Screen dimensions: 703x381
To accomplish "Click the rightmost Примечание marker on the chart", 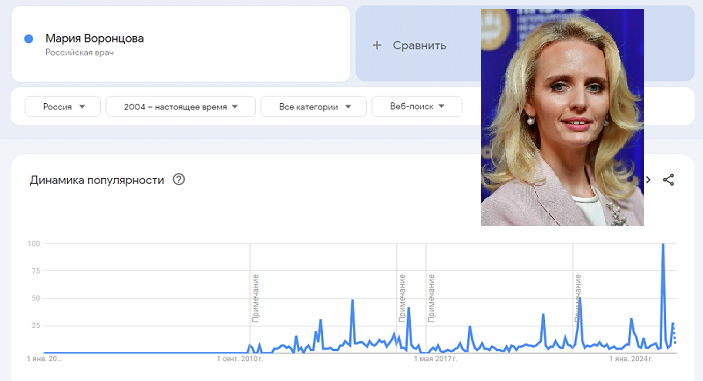I will pos(578,298).
